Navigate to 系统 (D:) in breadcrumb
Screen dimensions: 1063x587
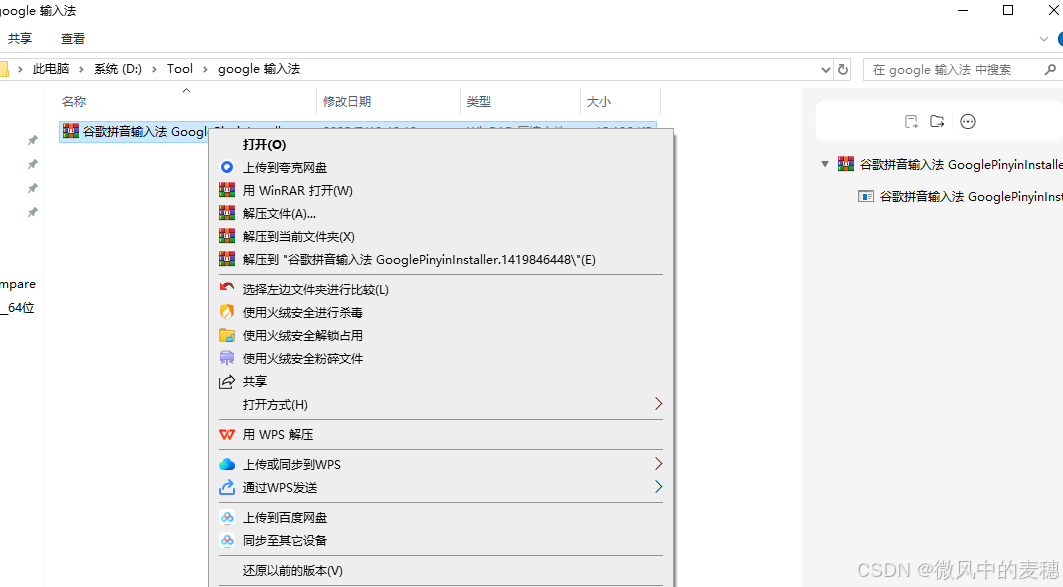[x=118, y=68]
